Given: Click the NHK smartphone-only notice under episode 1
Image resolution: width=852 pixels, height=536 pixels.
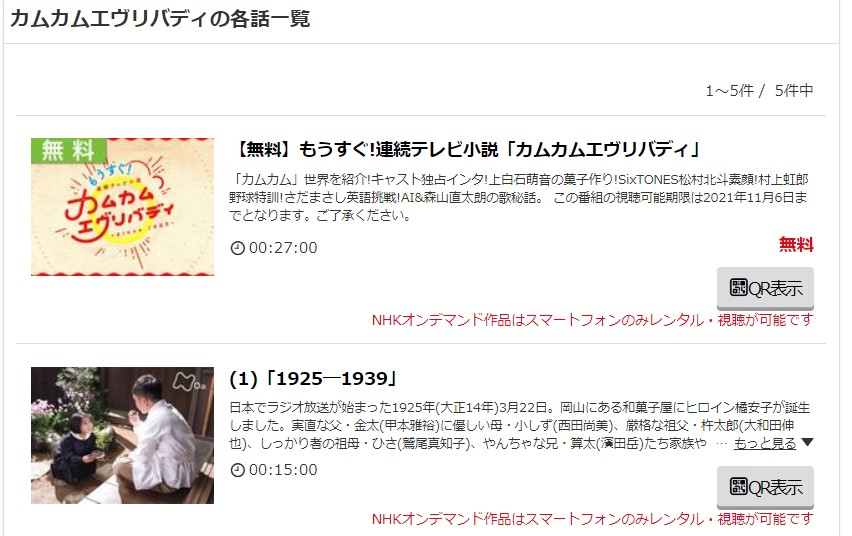Looking at the screenshot, I should 592,519.
